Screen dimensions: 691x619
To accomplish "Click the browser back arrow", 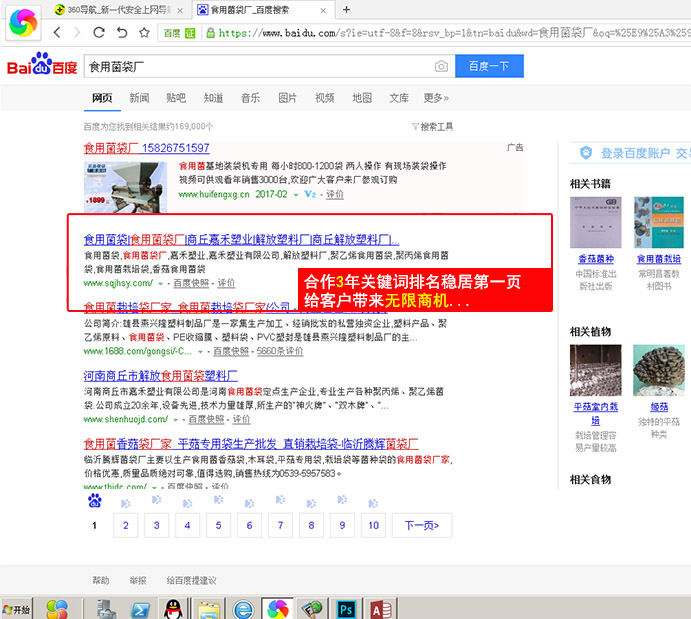I will click(x=57, y=32).
